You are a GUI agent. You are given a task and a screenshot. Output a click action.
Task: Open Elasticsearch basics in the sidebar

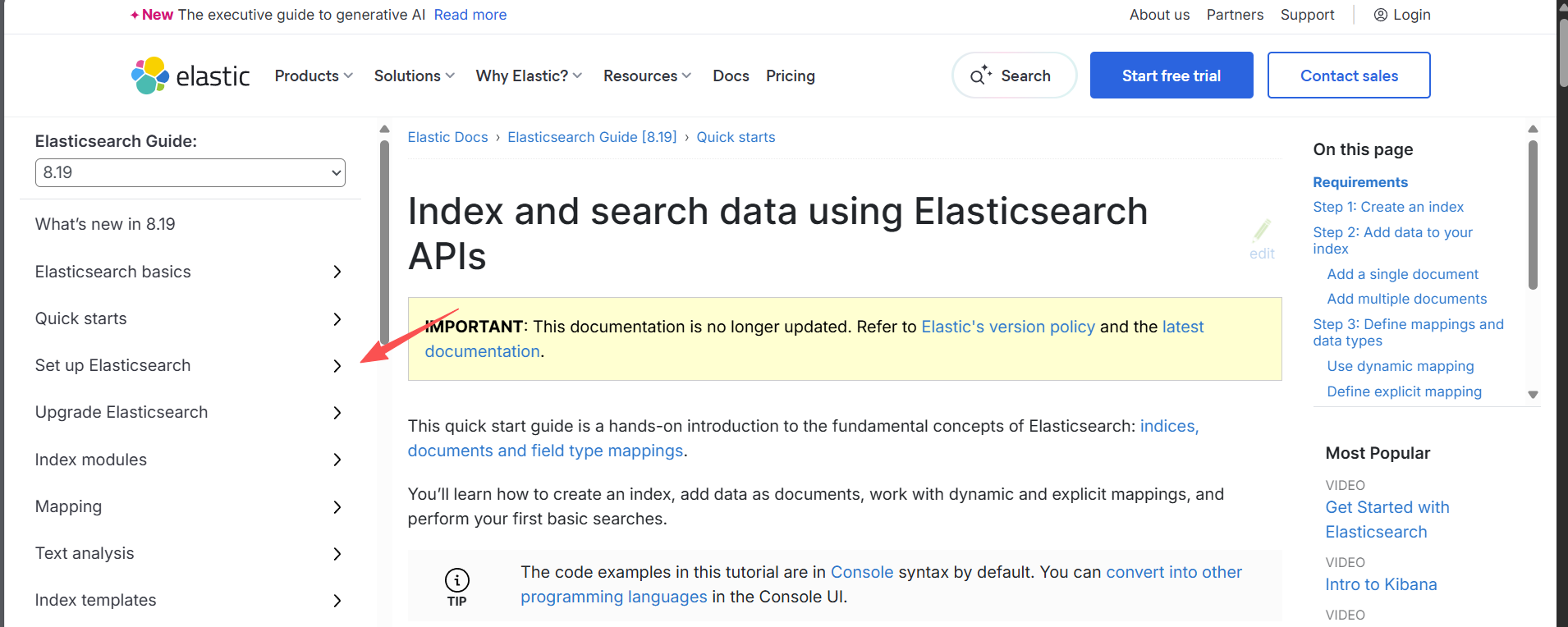pyautogui.click(x=112, y=272)
